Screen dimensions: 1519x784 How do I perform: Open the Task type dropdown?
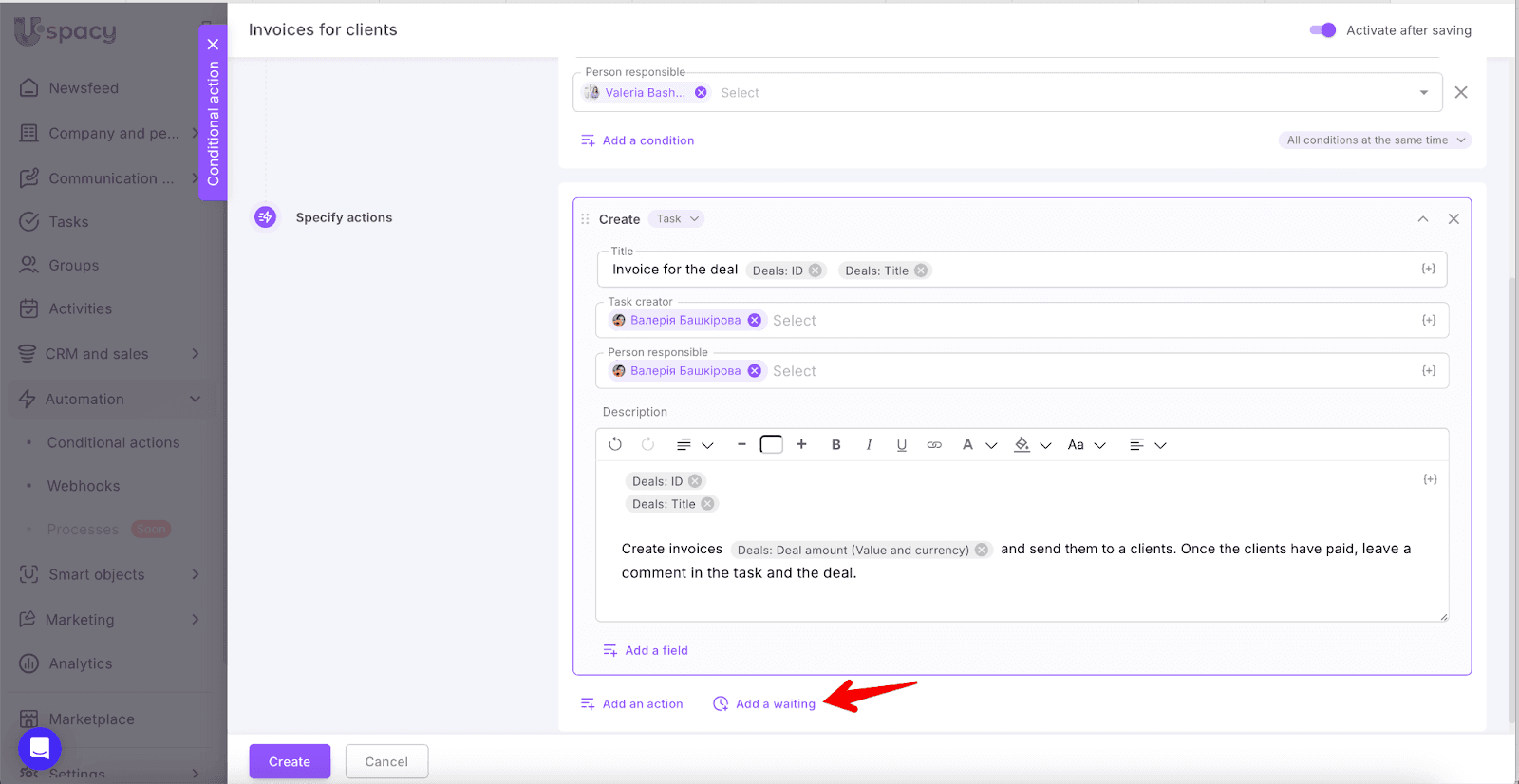click(677, 219)
